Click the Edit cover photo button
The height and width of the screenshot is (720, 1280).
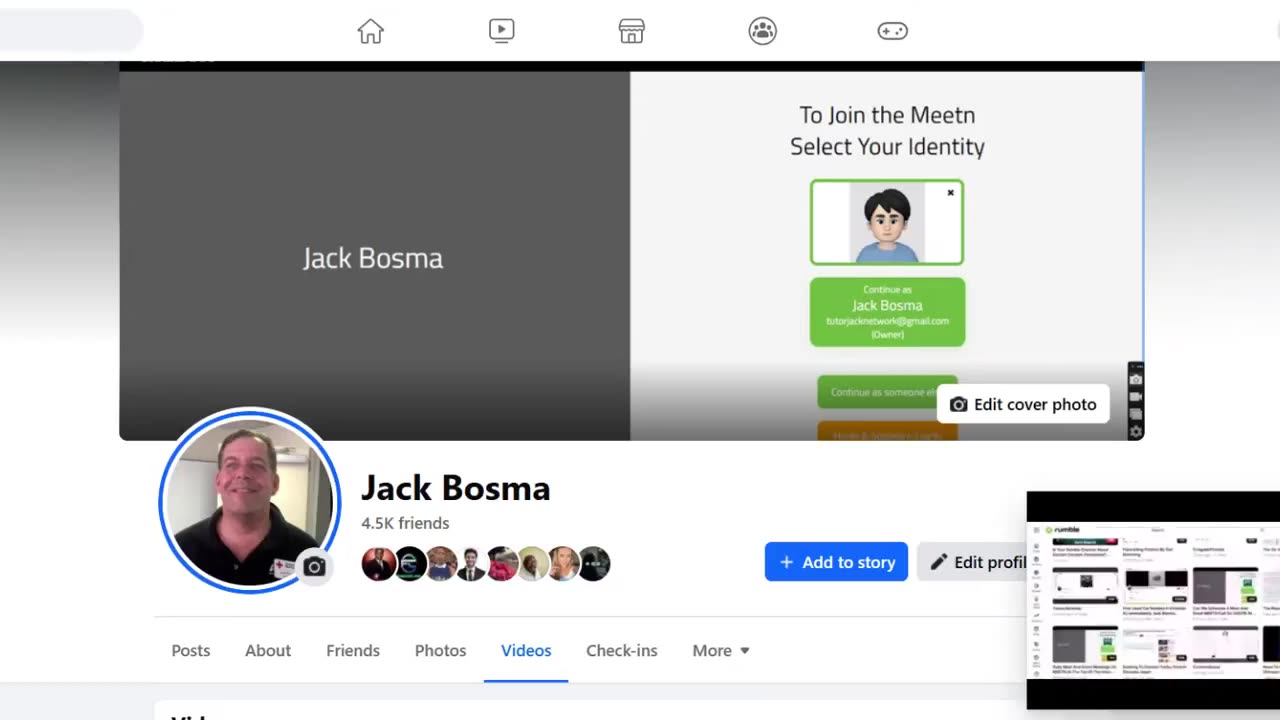click(1023, 404)
